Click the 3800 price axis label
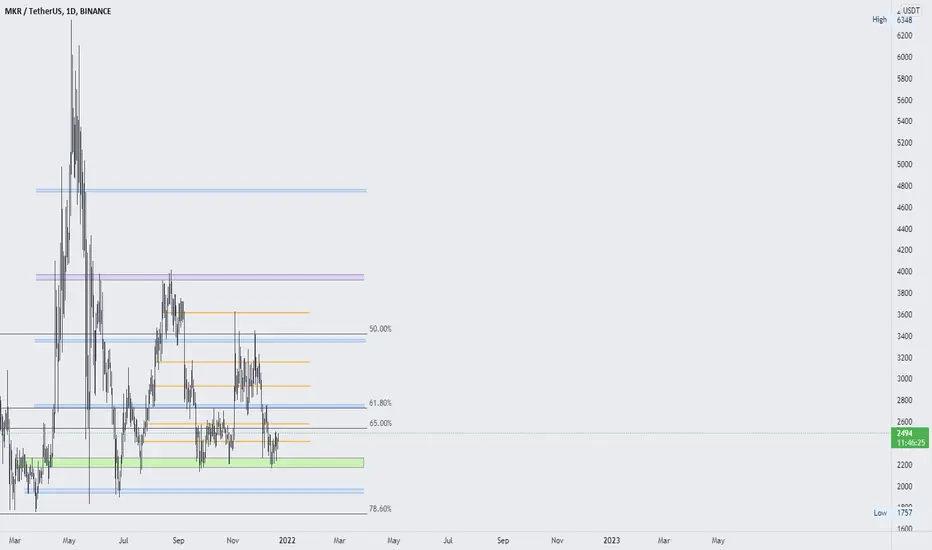This screenshot has width=932, height=550. coord(904,293)
